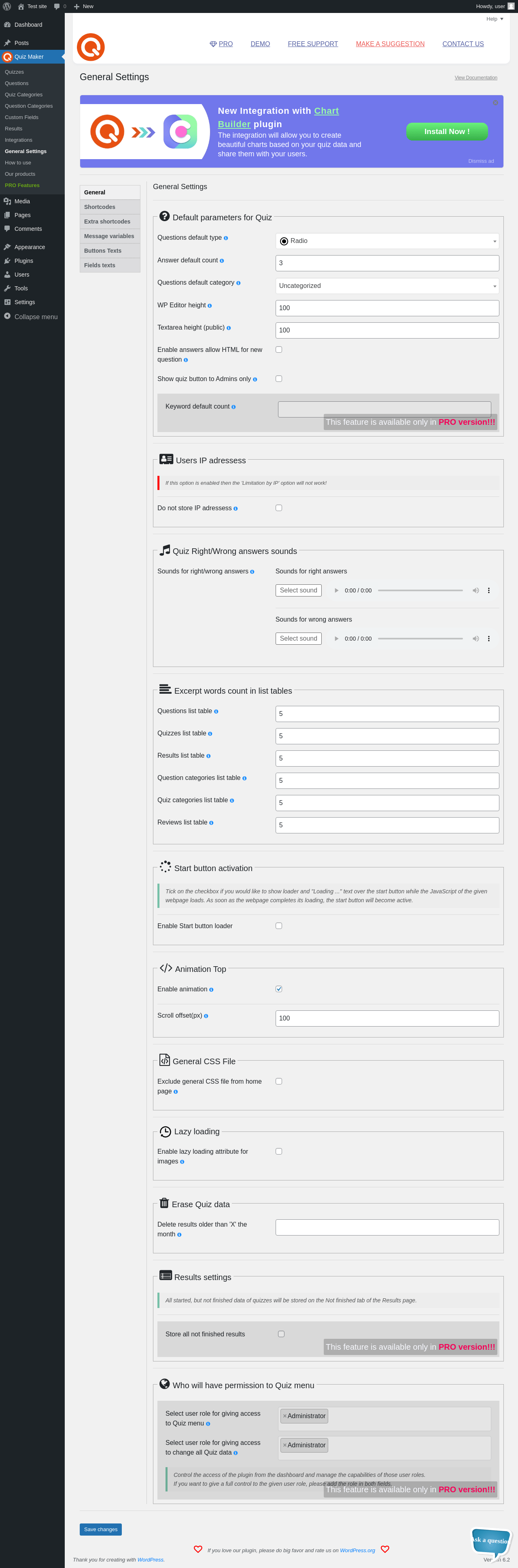Open the View Documentation link
This screenshot has width=518, height=1568.
(476, 78)
